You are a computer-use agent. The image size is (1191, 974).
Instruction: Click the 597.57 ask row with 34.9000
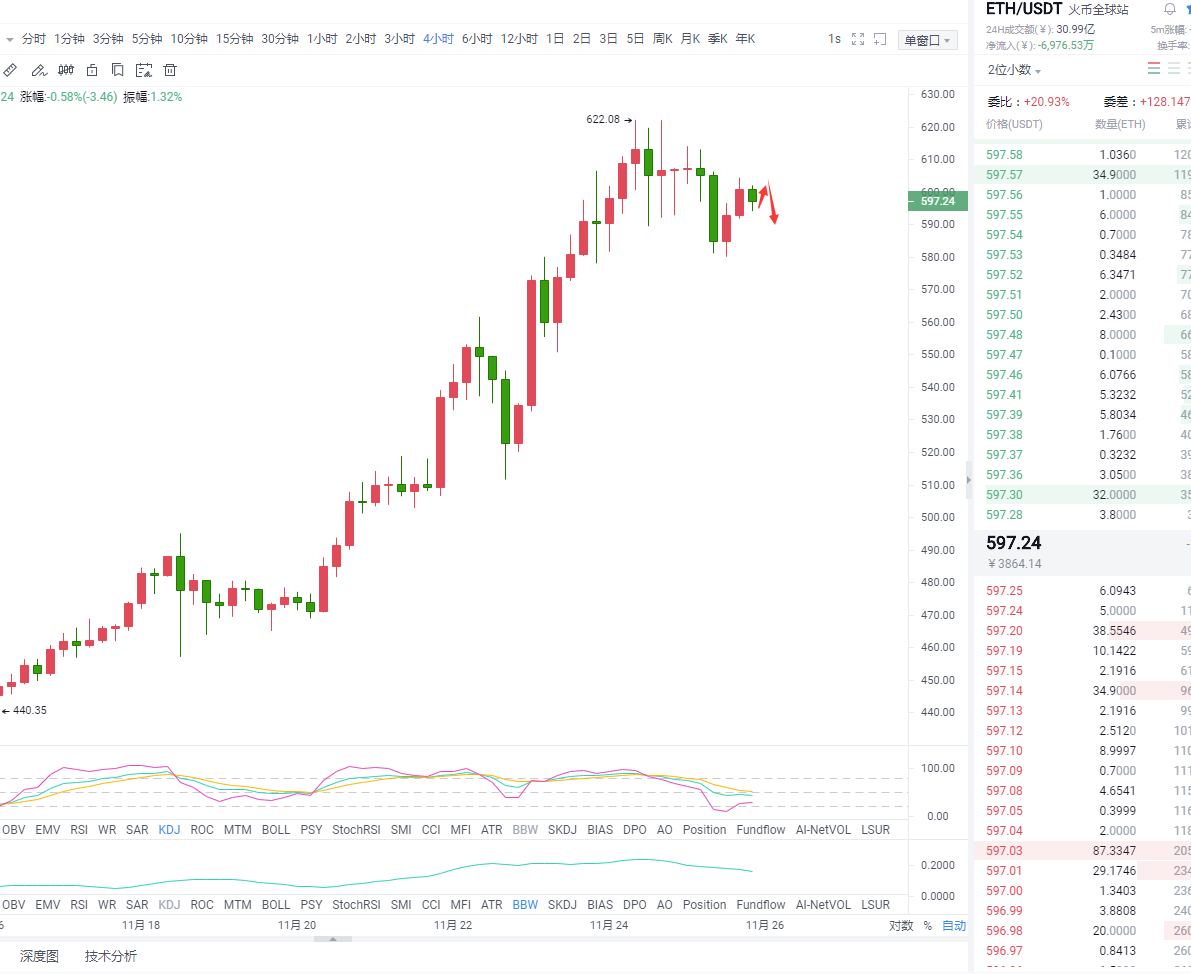(1082, 175)
